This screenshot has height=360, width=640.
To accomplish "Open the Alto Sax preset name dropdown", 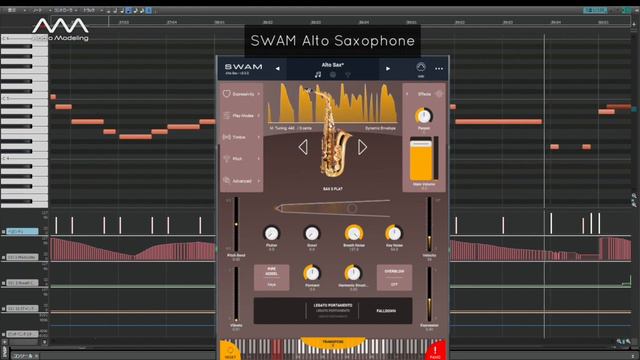I will coord(333,65).
